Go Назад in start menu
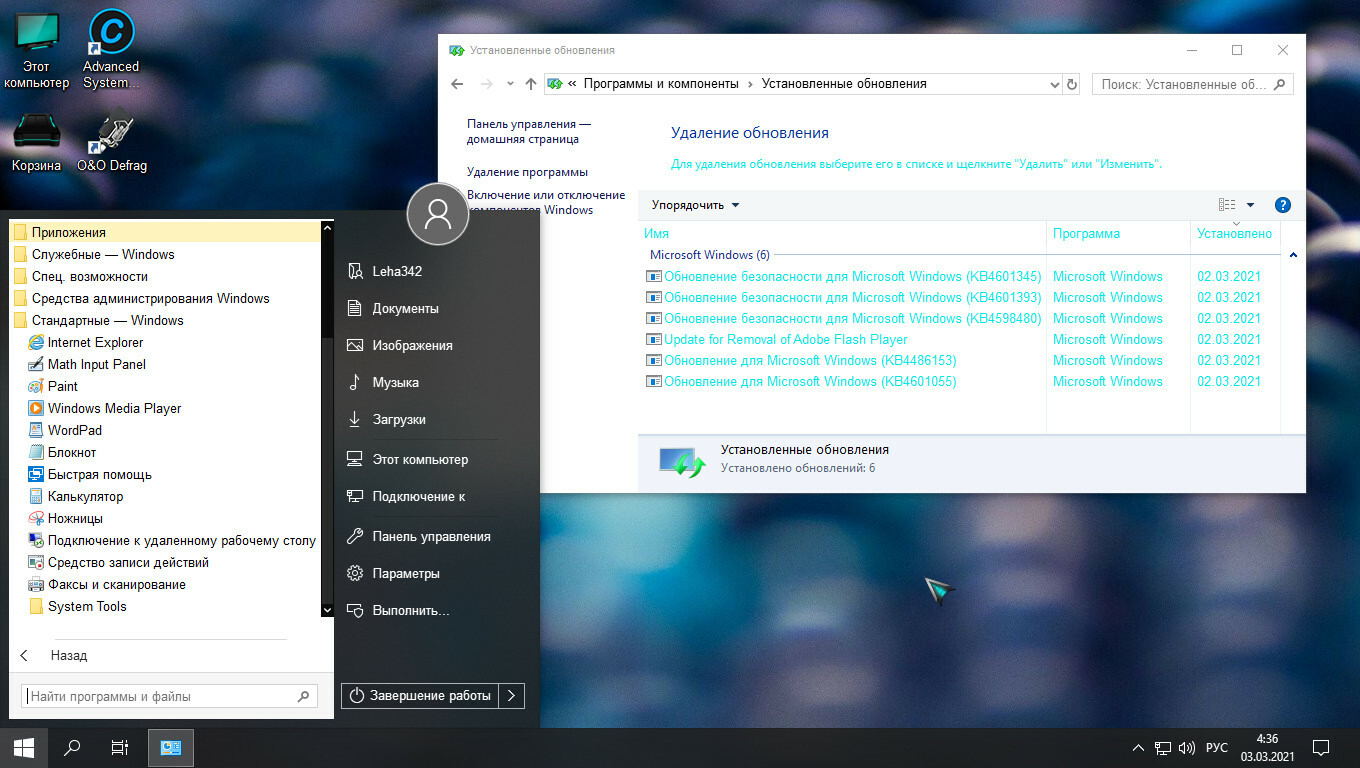Image resolution: width=1360 pixels, height=768 pixels. pyautogui.click(x=54, y=656)
